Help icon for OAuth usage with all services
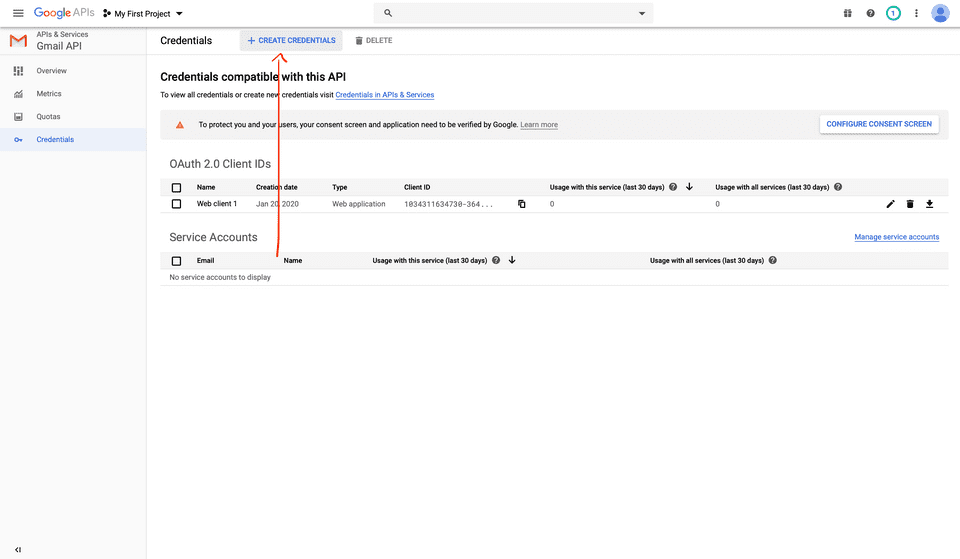 coord(838,187)
